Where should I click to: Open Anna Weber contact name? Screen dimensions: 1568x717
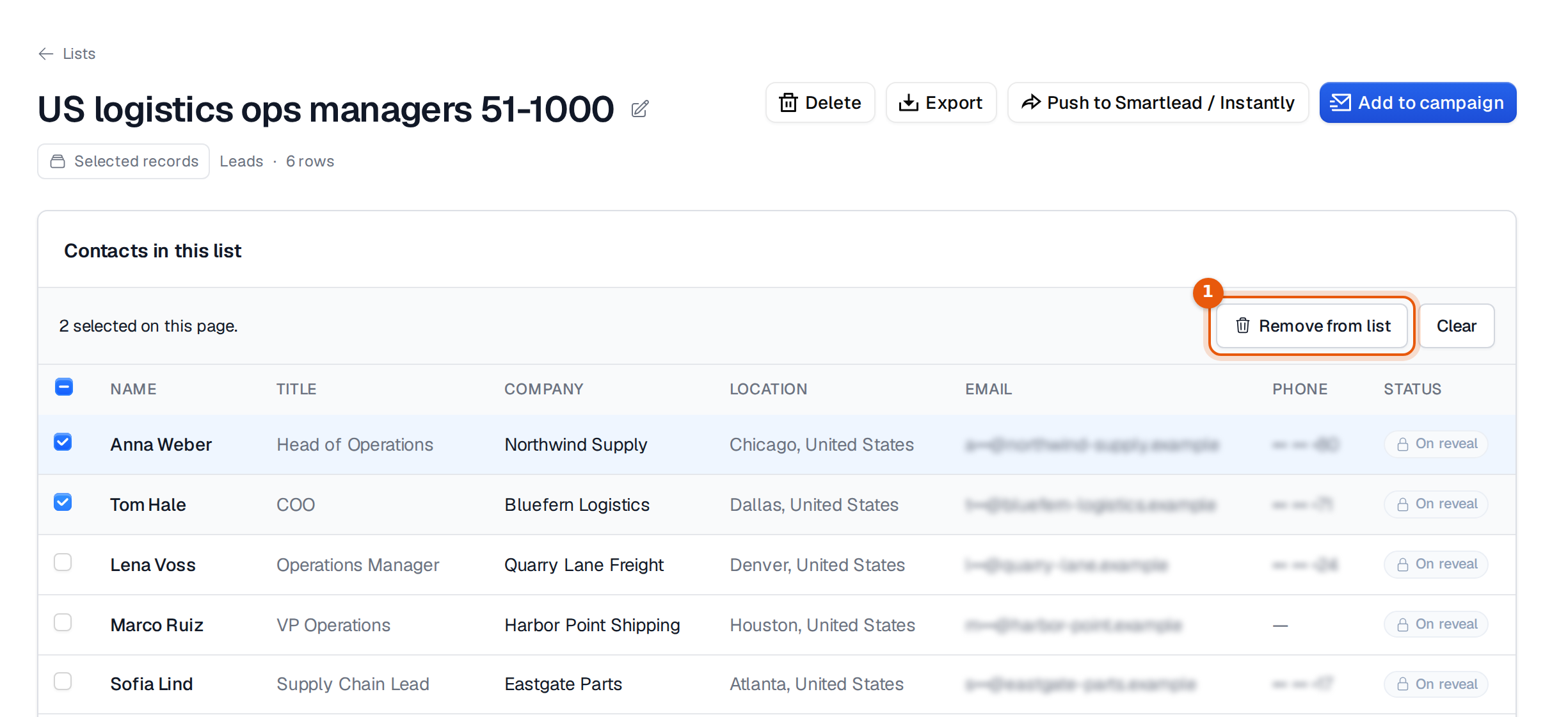[x=161, y=445]
